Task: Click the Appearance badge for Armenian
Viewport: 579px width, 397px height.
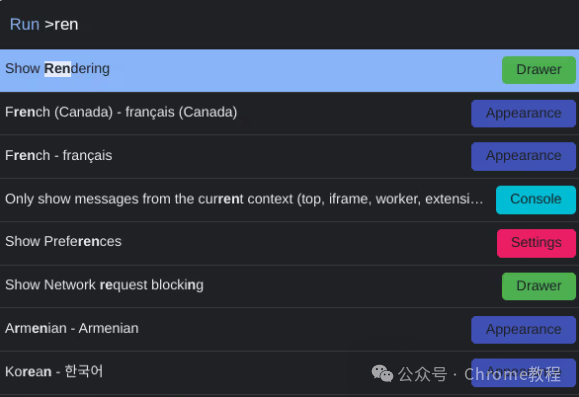Action: click(x=523, y=329)
